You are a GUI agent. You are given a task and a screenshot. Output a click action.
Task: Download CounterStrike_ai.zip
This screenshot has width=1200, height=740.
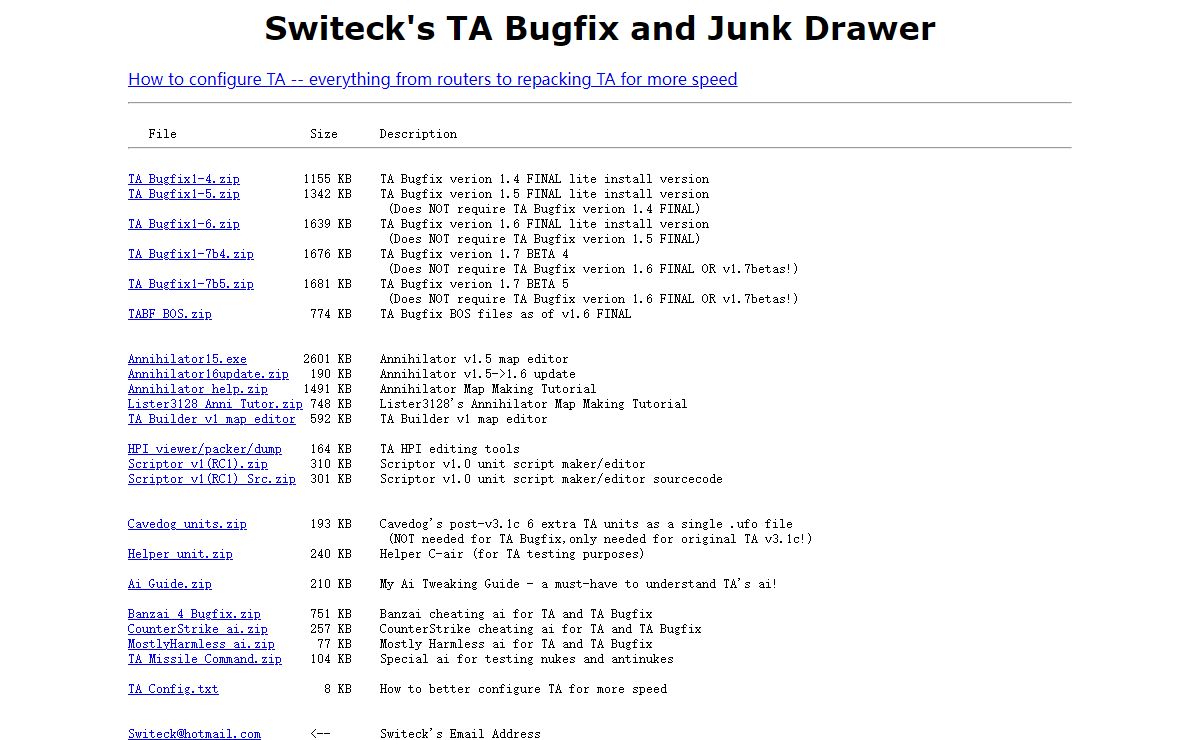[198, 629]
